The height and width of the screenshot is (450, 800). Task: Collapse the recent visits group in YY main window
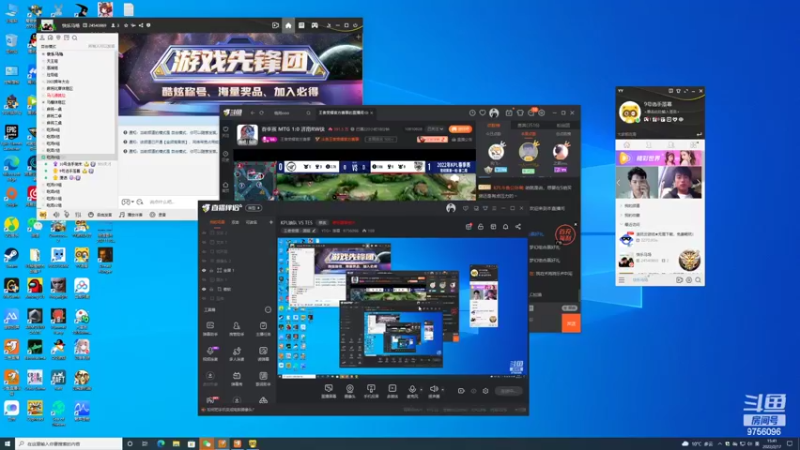click(621, 224)
